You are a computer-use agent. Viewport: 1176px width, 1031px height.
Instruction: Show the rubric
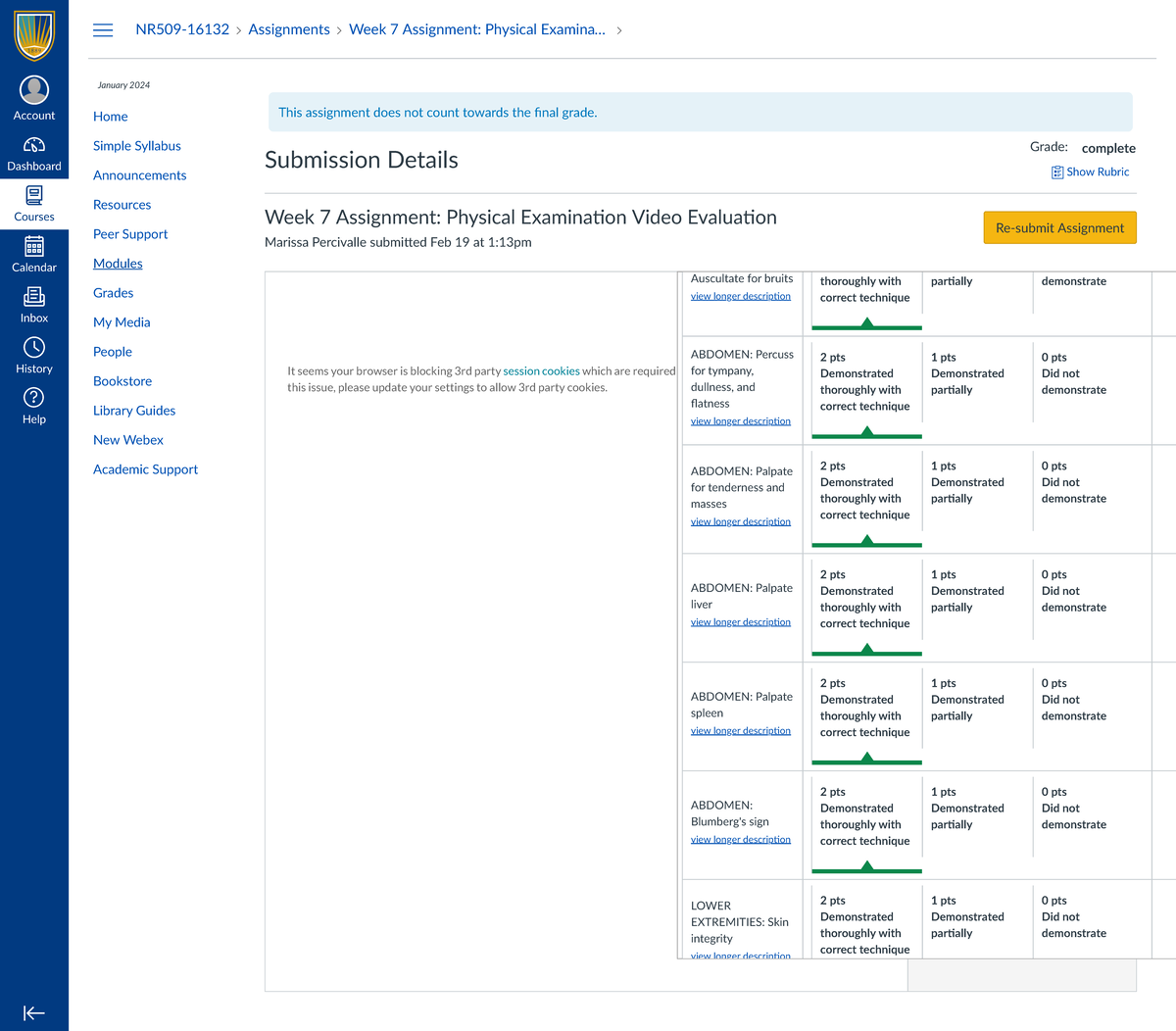[1091, 172]
